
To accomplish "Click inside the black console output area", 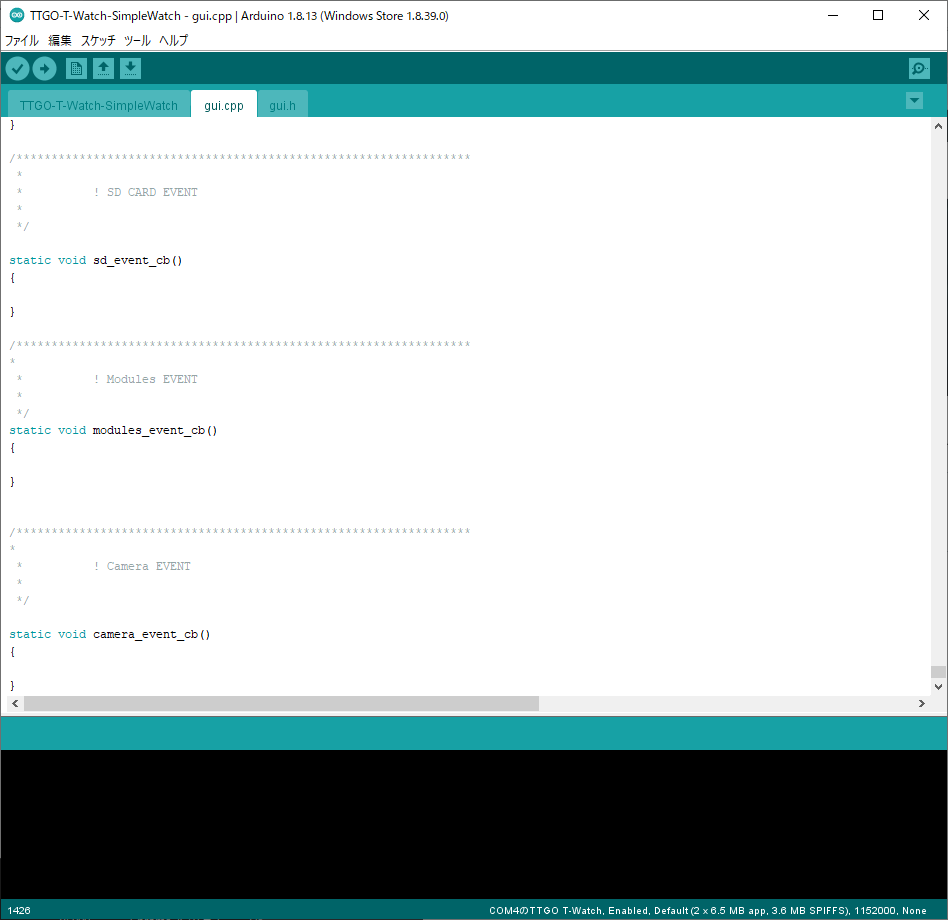I will tap(474, 824).
